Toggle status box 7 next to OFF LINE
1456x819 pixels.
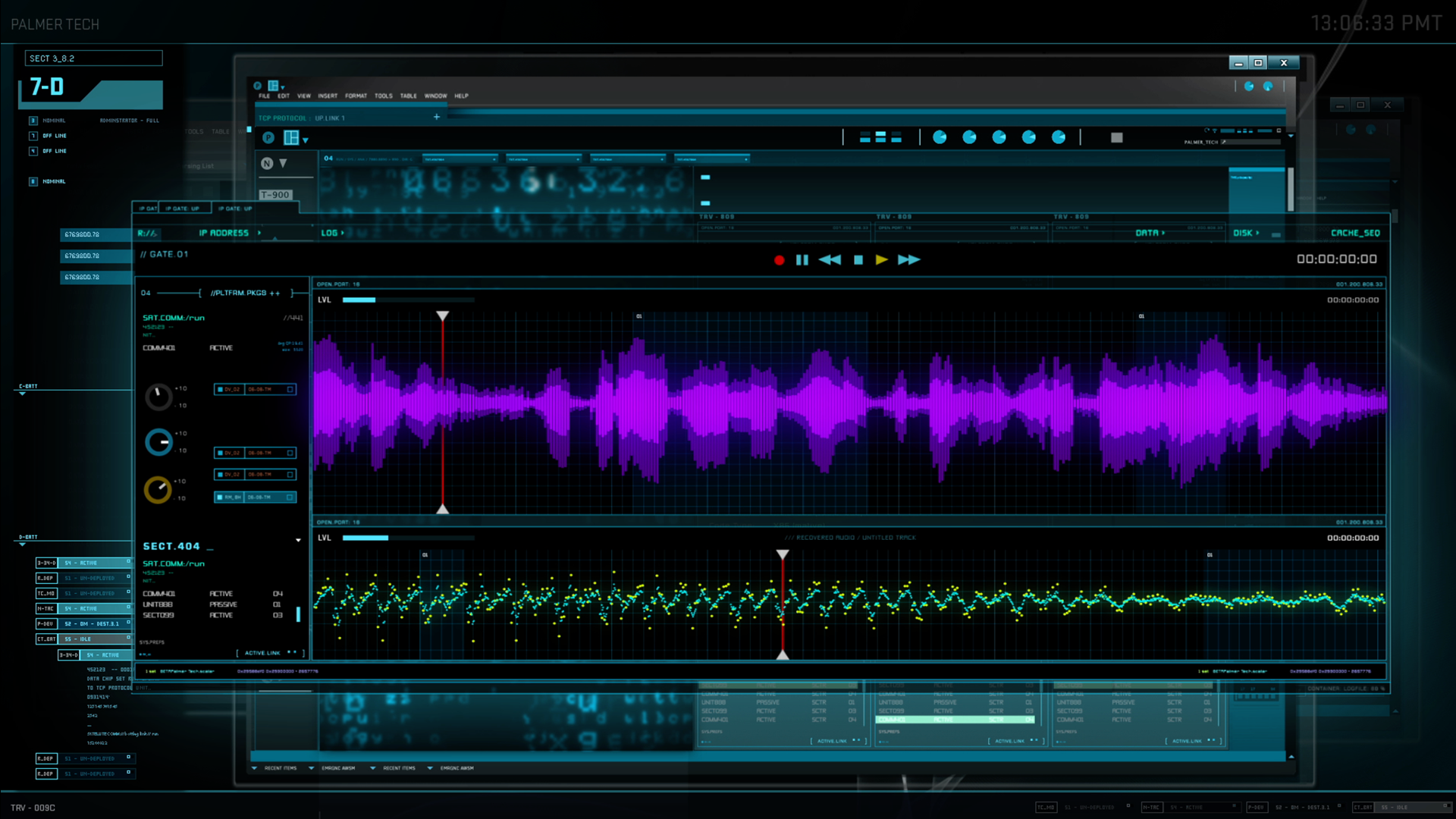click(x=33, y=136)
